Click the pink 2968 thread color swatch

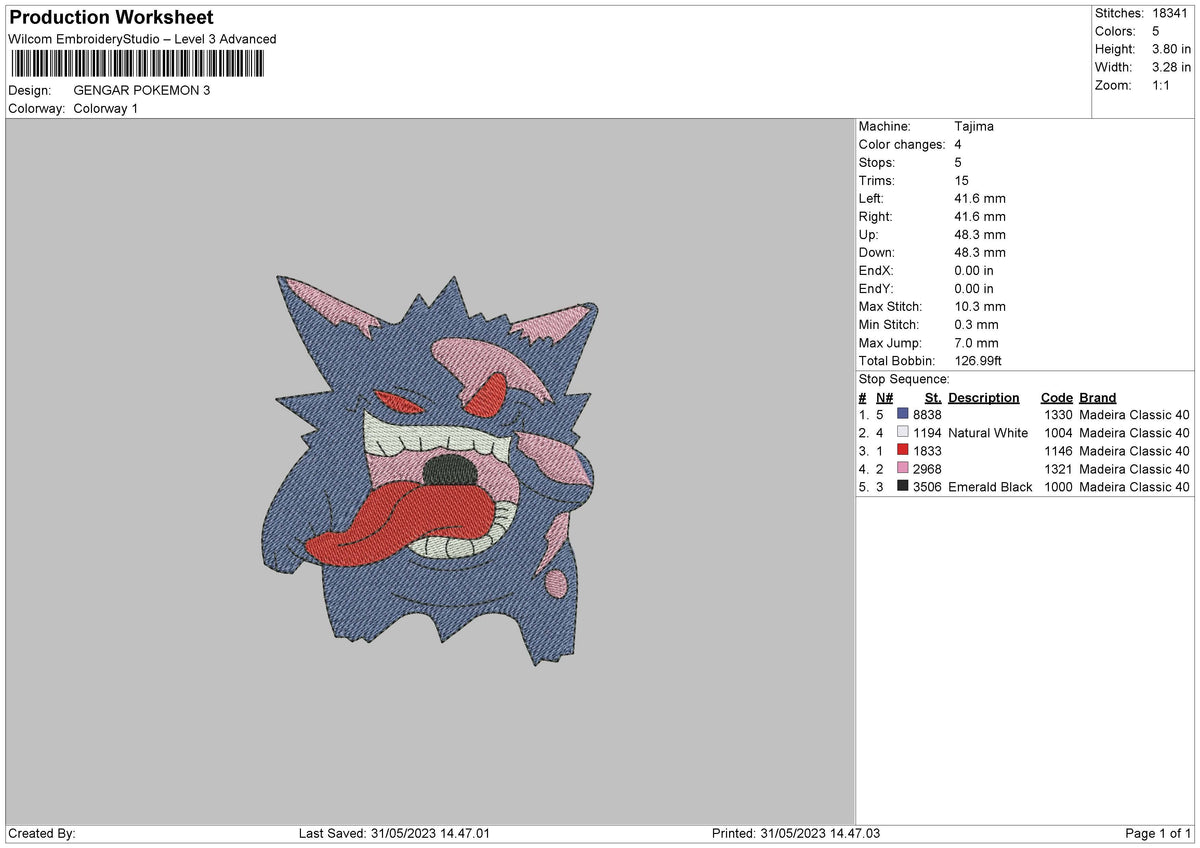[x=903, y=468]
